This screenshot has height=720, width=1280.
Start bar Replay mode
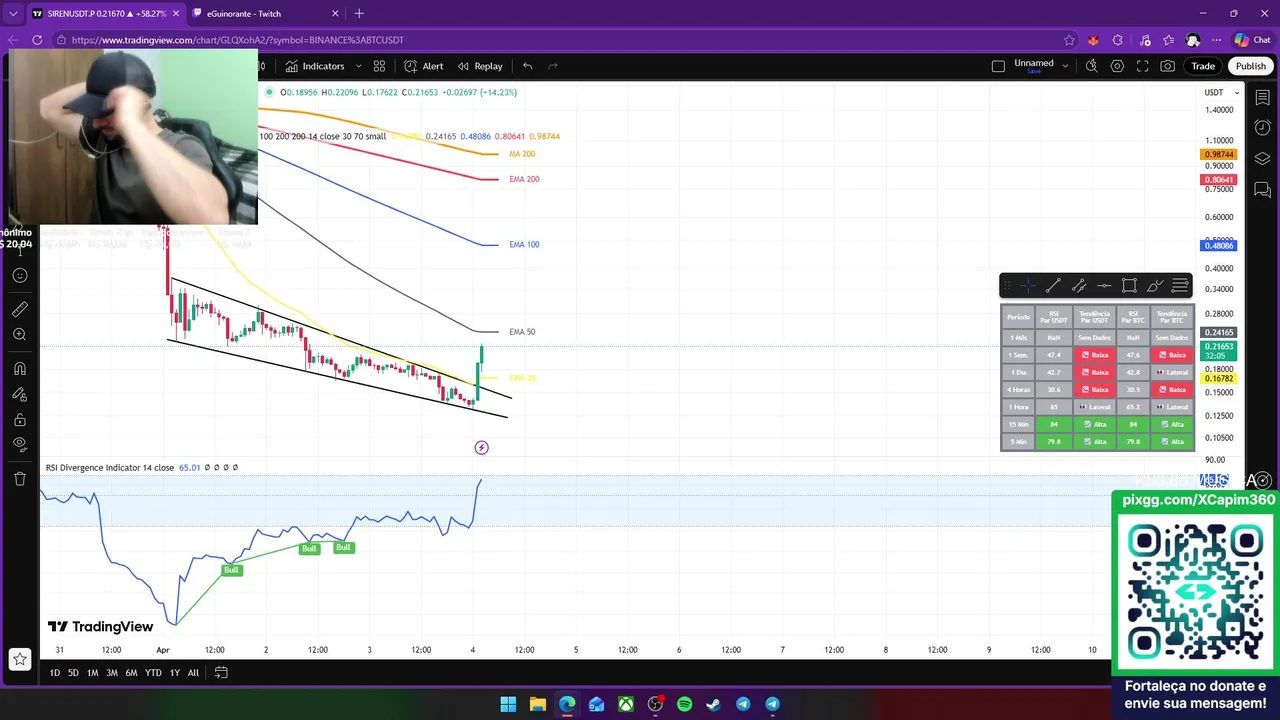click(479, 66)
